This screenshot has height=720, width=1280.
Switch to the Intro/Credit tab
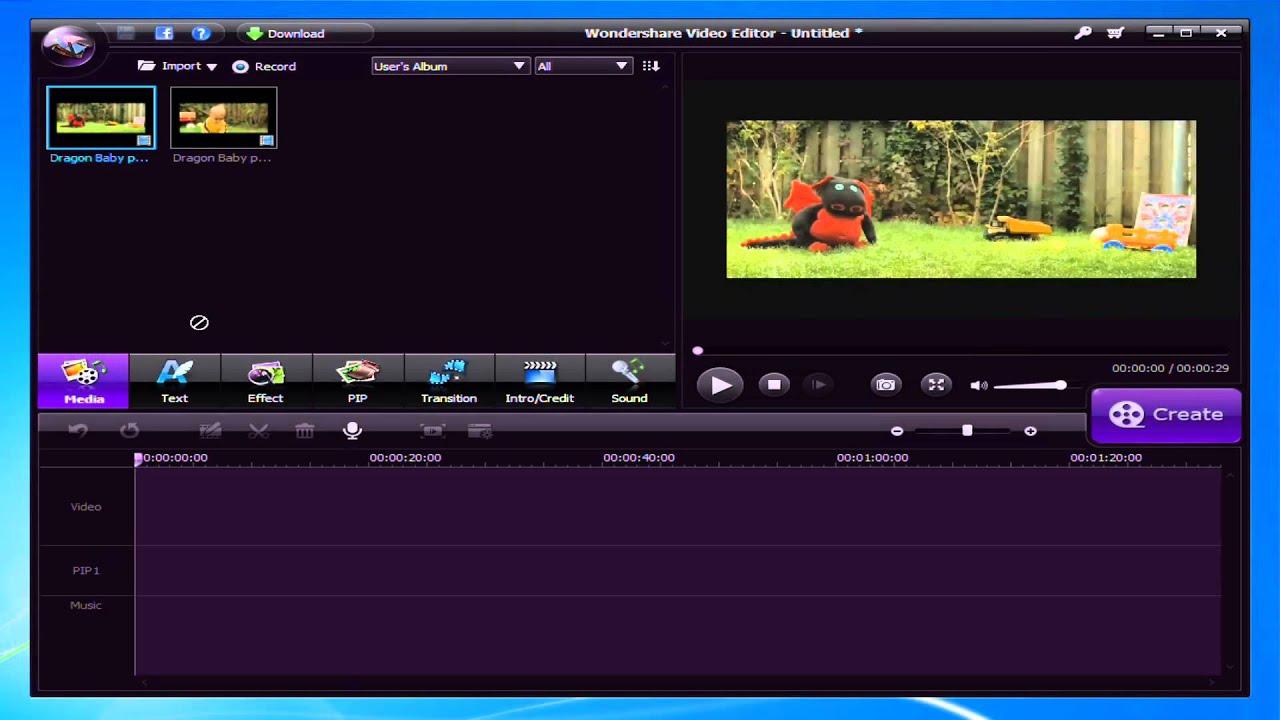[540, 381]
